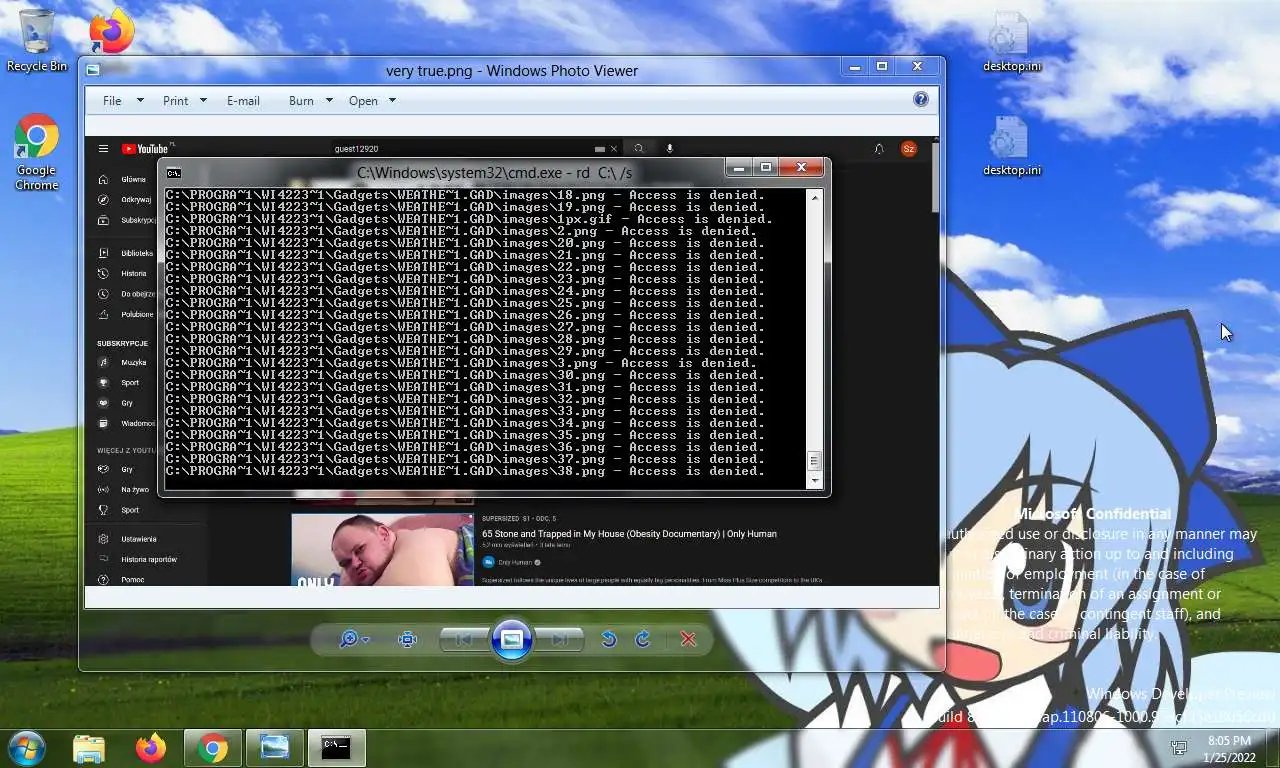The width and height of the screenshot is (1280, 768).
Task: Open the zoom control in Photo Viewer
Action: click(x=354, y=639)
